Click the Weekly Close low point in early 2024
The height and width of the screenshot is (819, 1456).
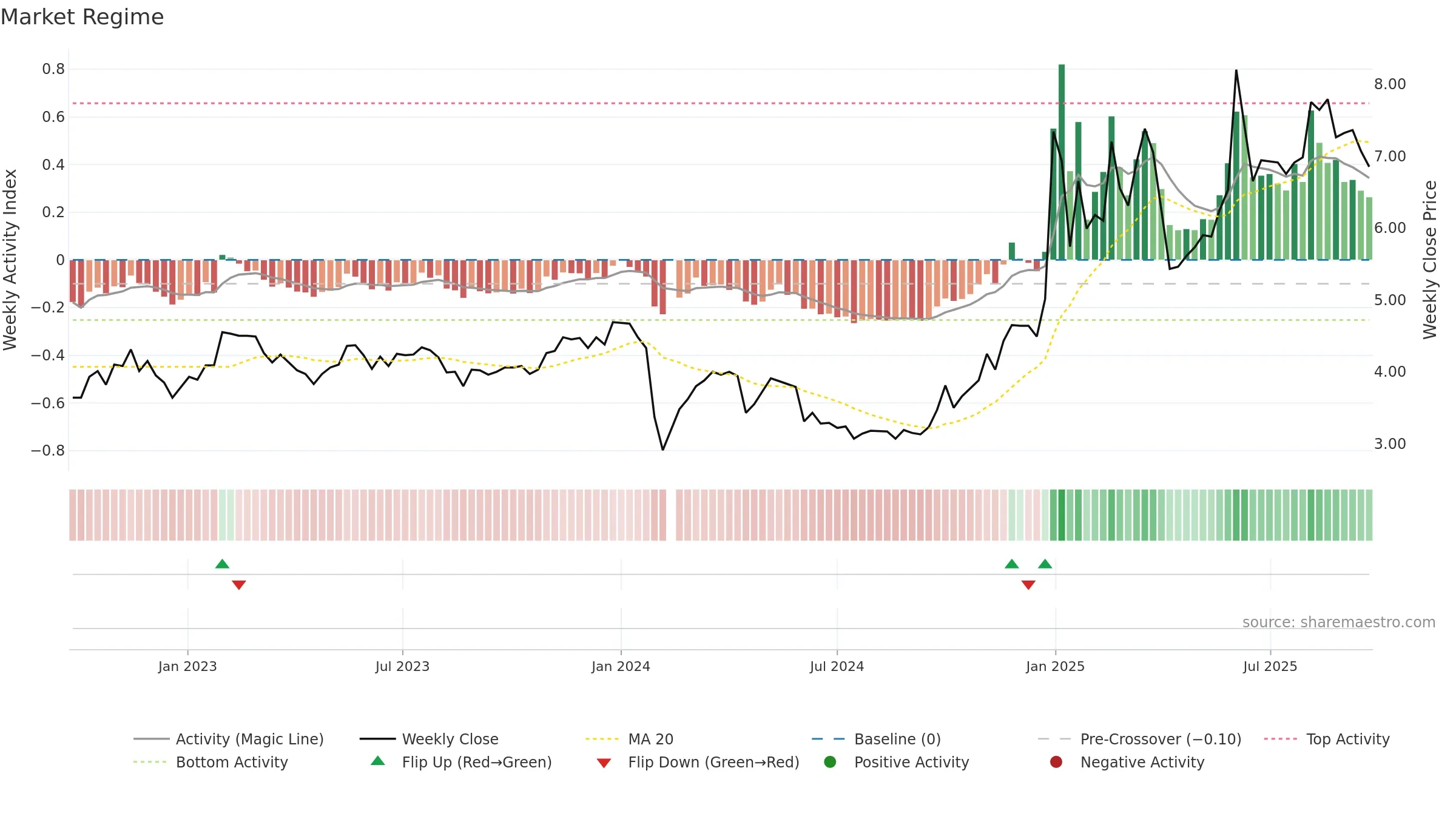pyautogui.click(x=662, y=450)
